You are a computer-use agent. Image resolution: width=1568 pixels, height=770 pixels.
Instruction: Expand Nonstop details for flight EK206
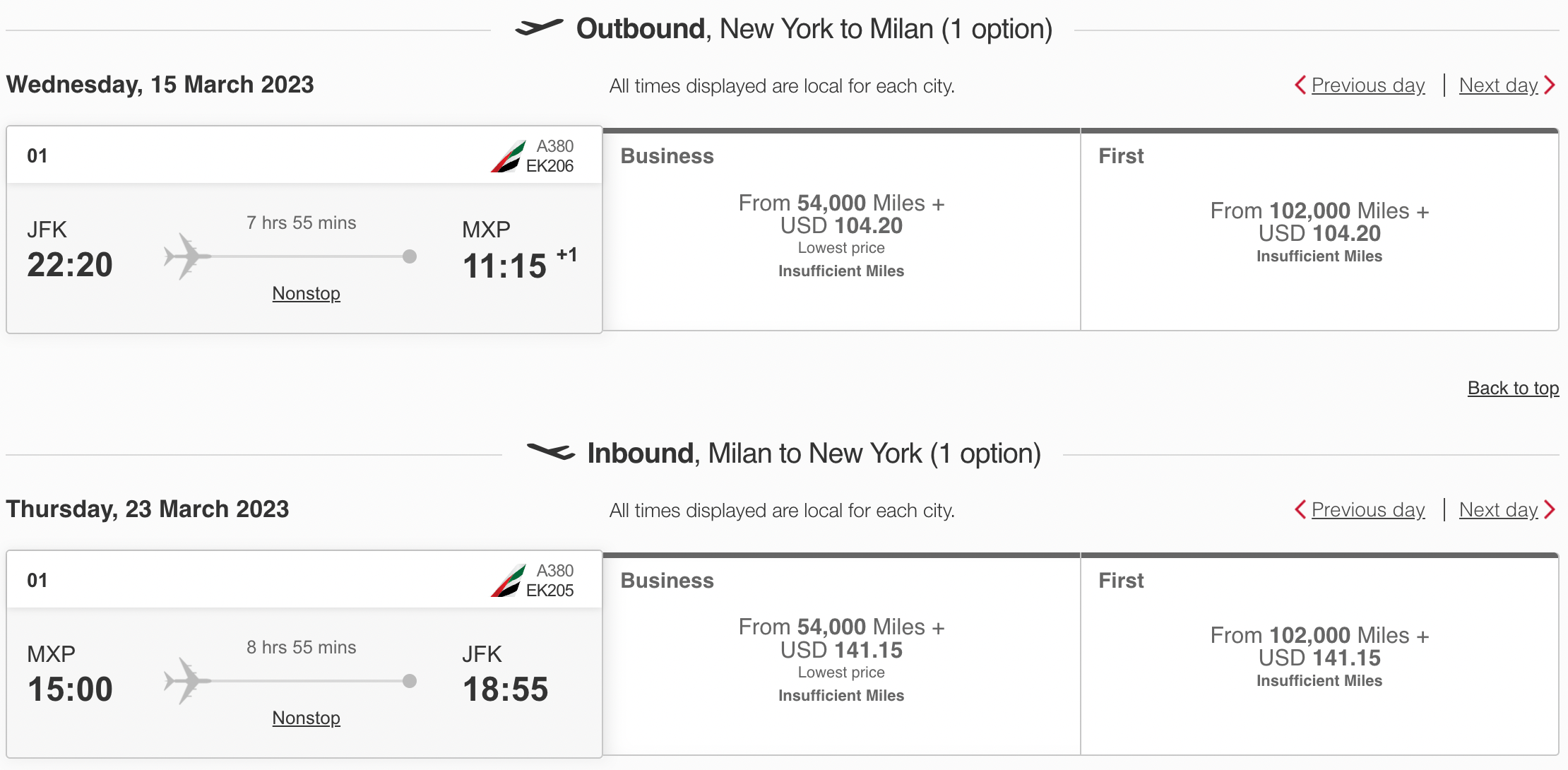pyautogui.click(x=306, y=292)
